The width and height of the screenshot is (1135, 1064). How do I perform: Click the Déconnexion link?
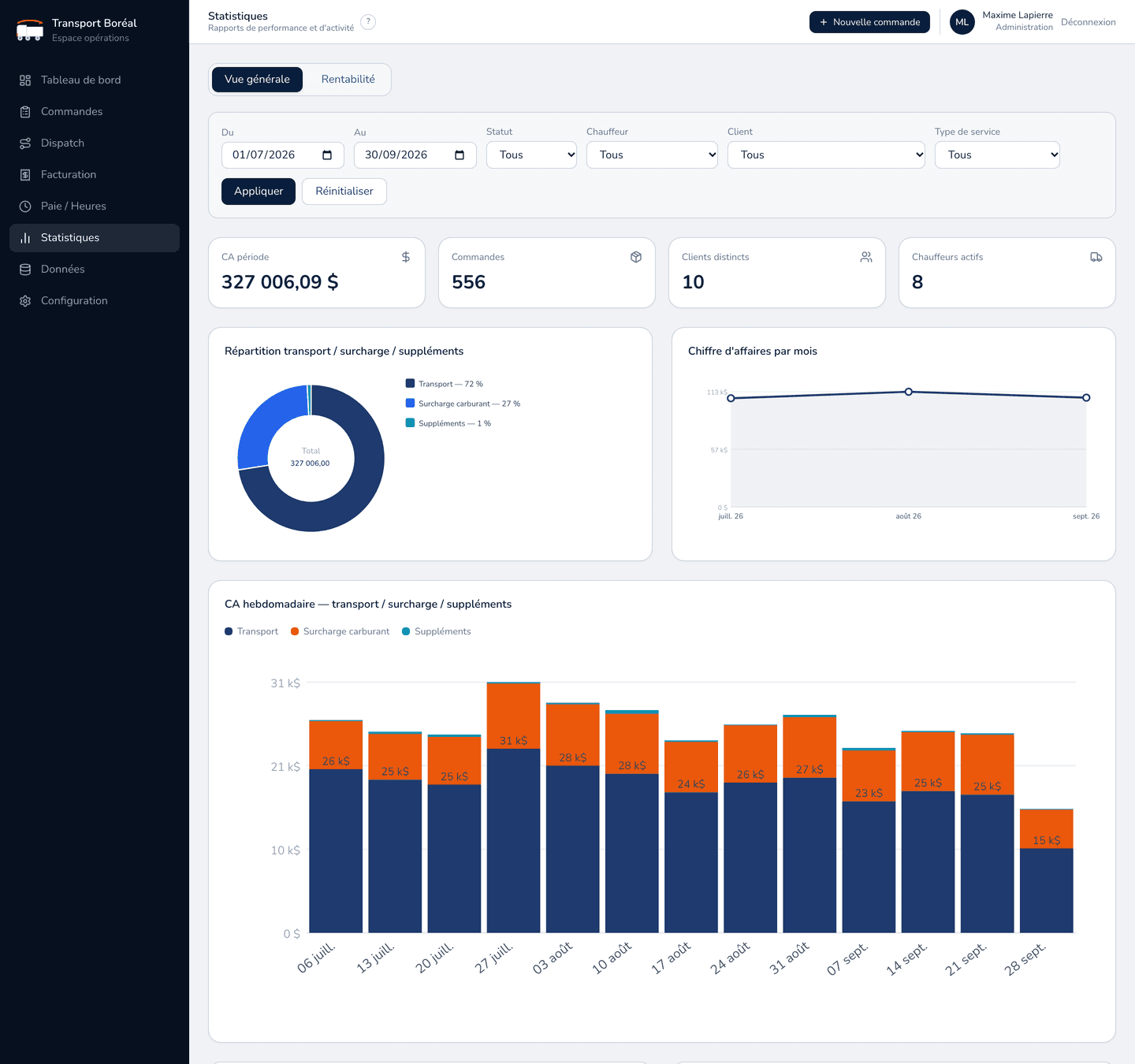coord(1088,22)
